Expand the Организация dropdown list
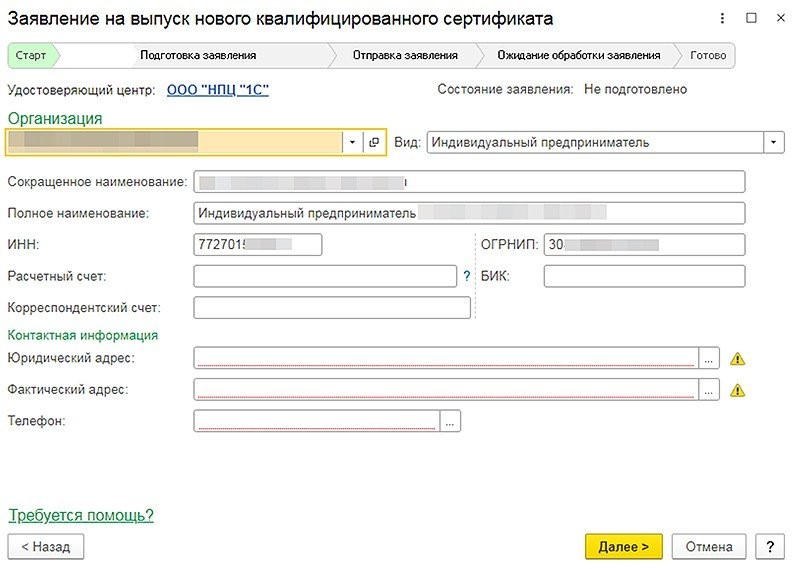Image resolution: width=800 pixels, height=569 pixels. (352, 143)
